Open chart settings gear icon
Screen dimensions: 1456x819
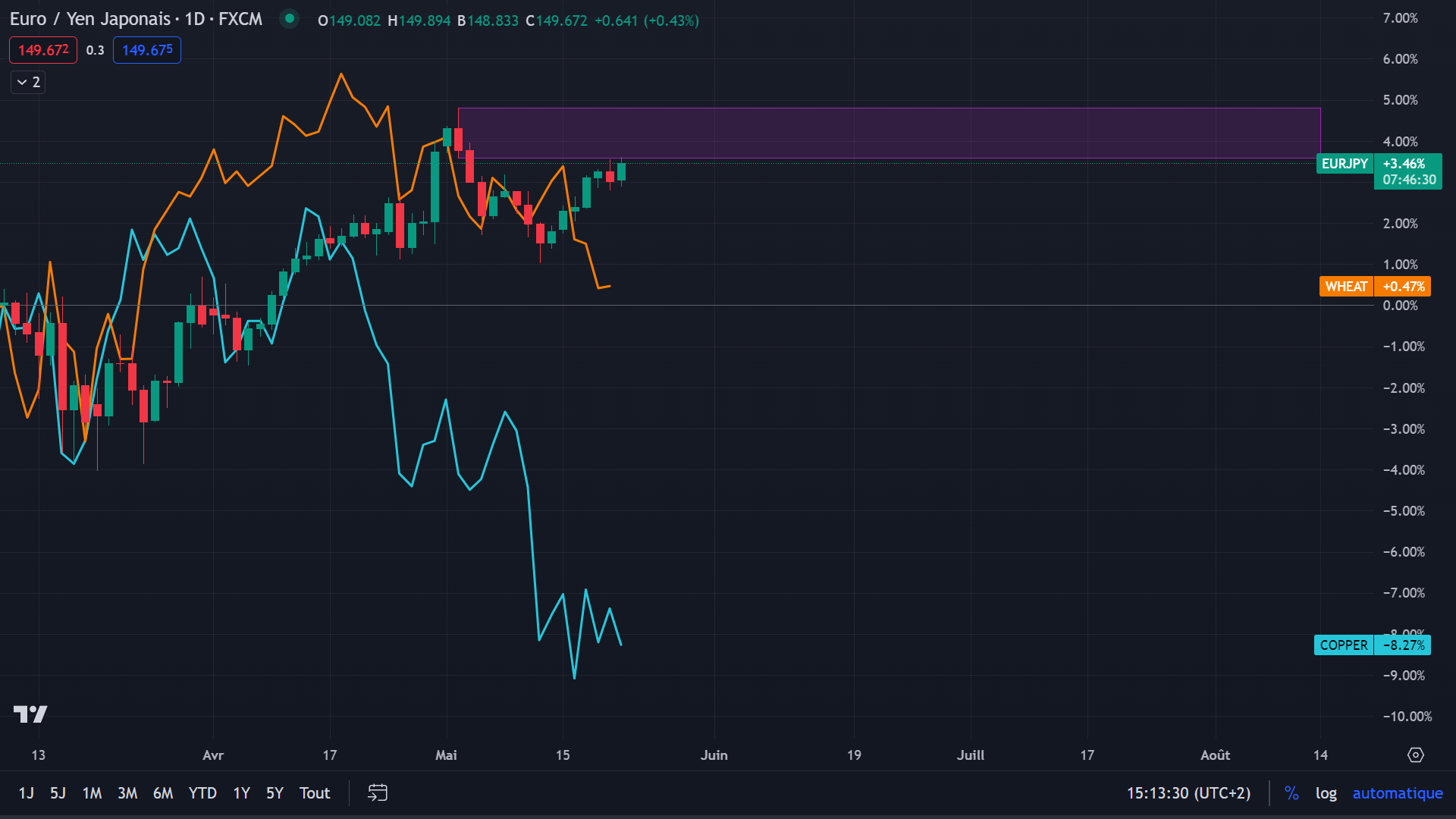[1415, 755]
